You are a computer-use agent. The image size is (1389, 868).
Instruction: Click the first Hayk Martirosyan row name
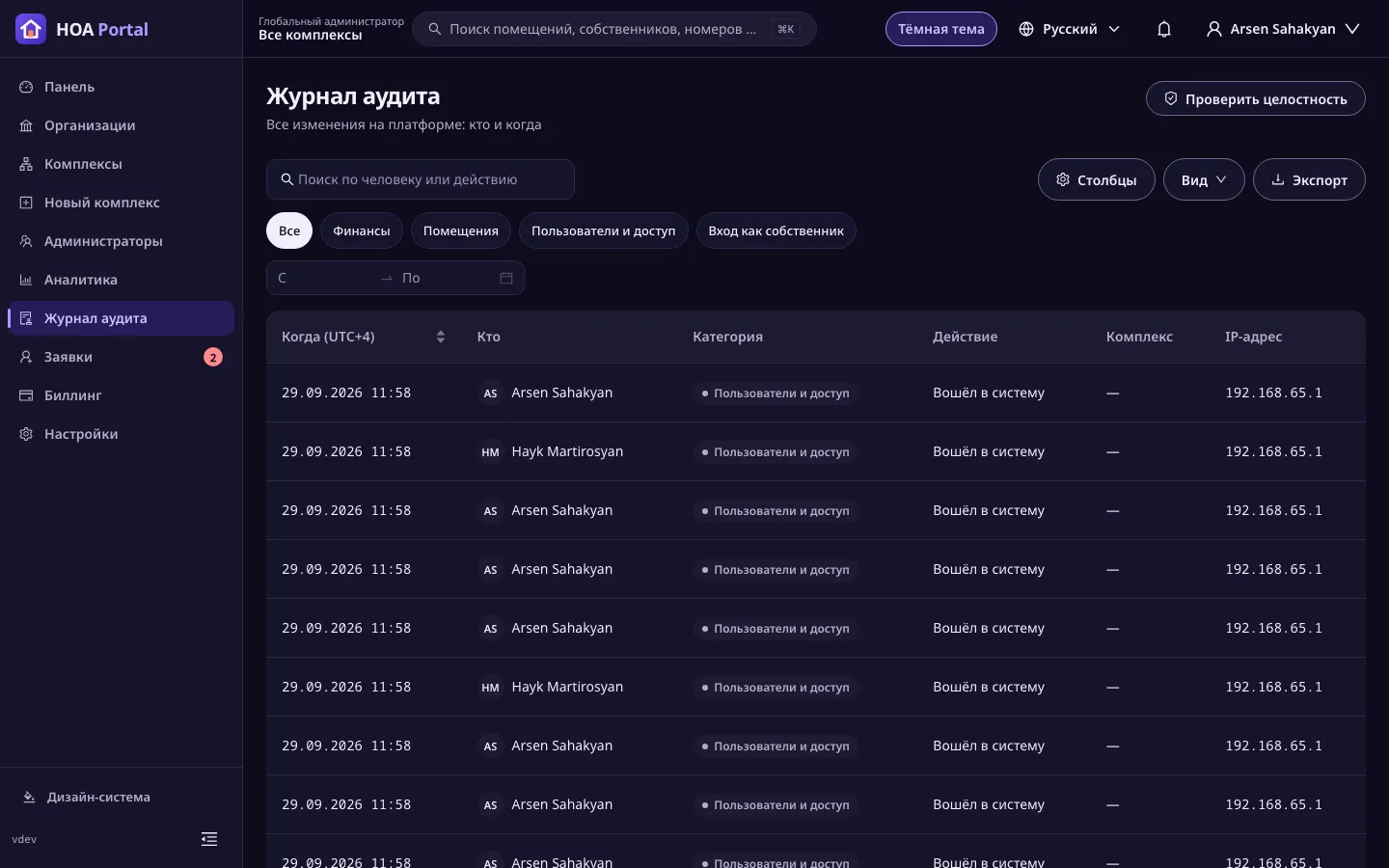(x=567, y=451)
